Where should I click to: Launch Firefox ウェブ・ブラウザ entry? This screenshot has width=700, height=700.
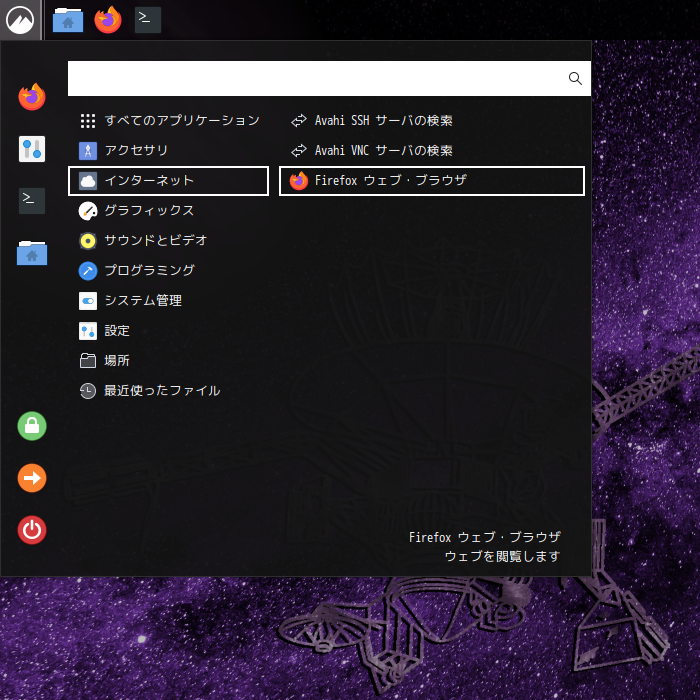(x=432, y=181)
